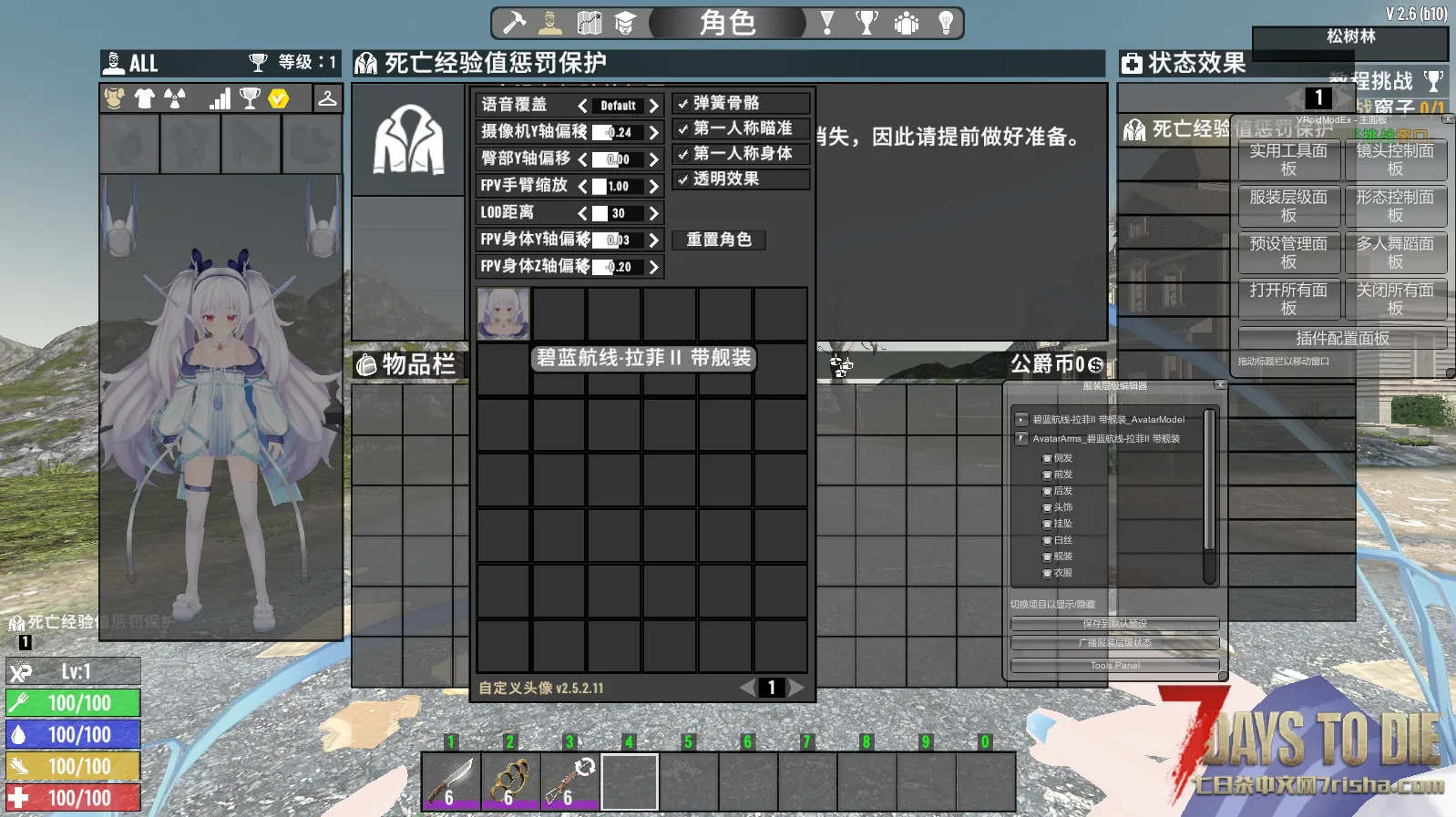The width and height of the screenshot is (1456, 817).
Task: Collapse the AvatarArms tree node
Action: pos(1021,439)
